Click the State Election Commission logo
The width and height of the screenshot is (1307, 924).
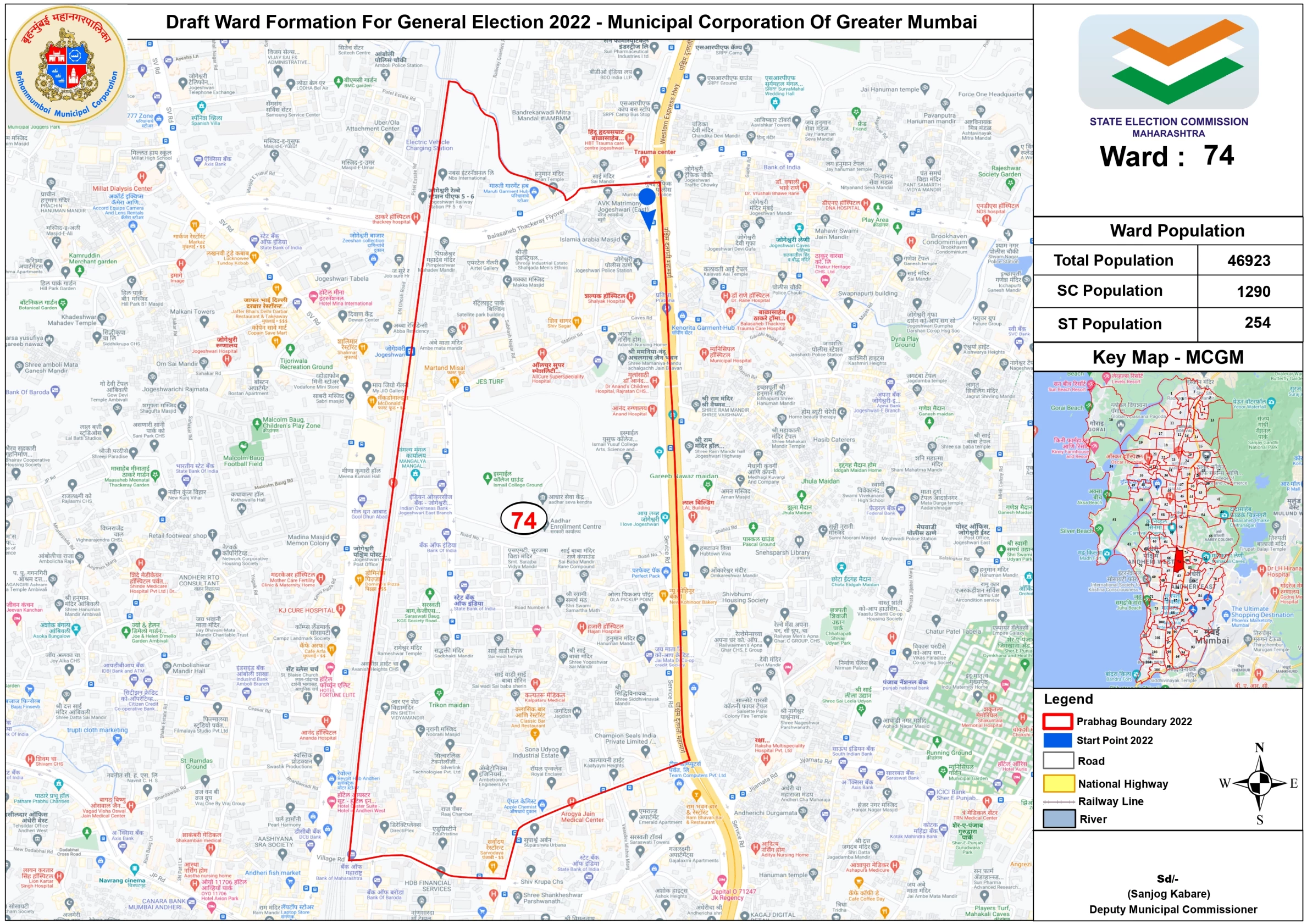(1168, 62)
